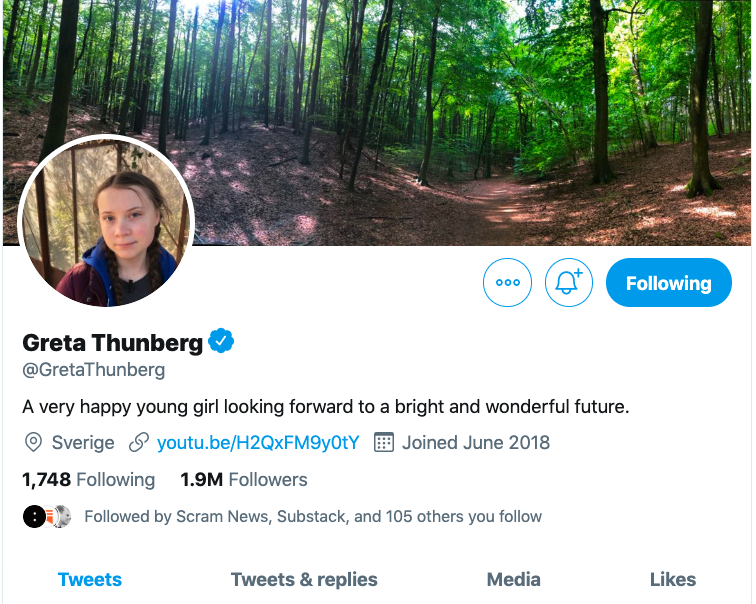Open the youtu.be/H2QxFM9y0tY link
The image size is (756, 604).
[258, 442]
